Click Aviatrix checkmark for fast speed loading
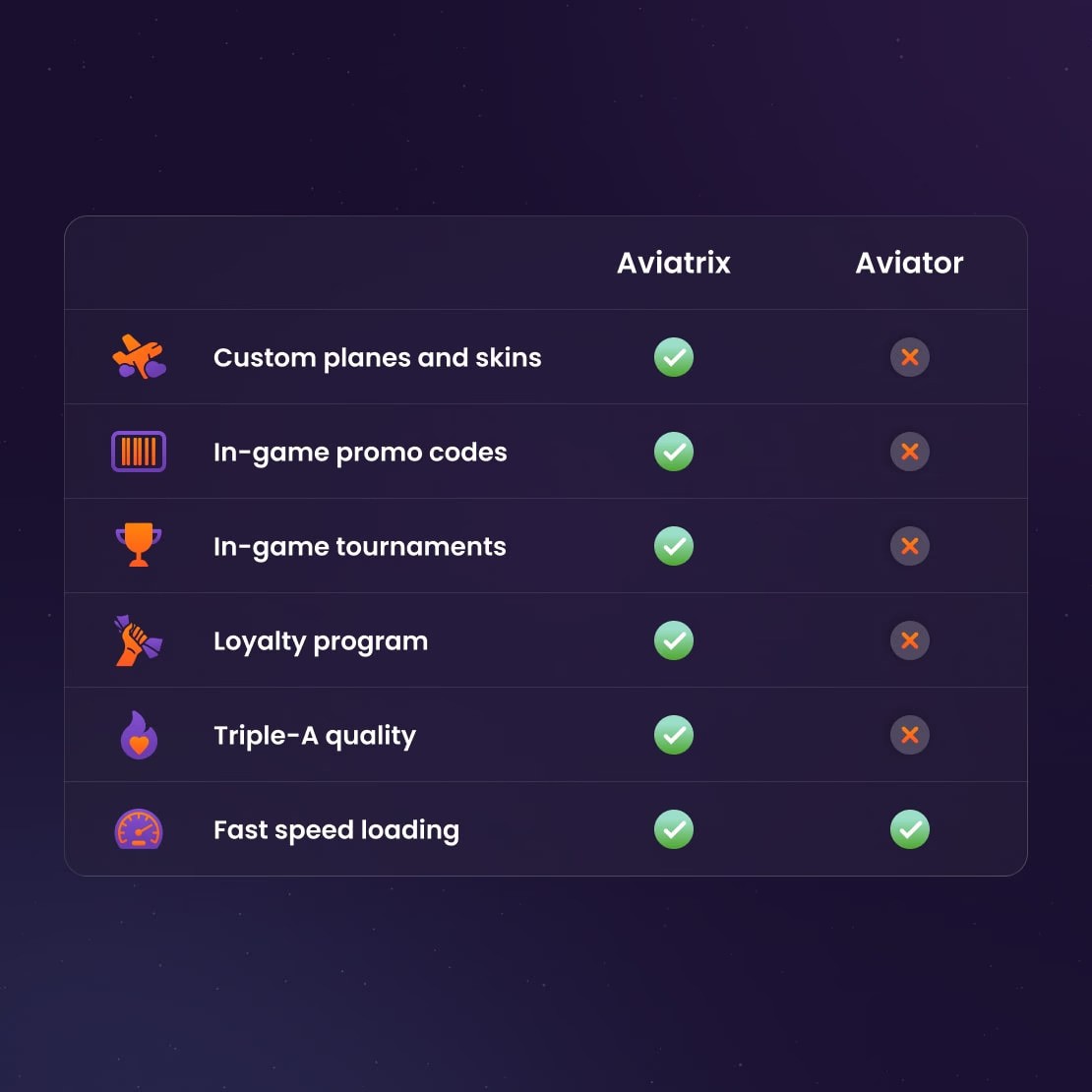 click(674, 828)
